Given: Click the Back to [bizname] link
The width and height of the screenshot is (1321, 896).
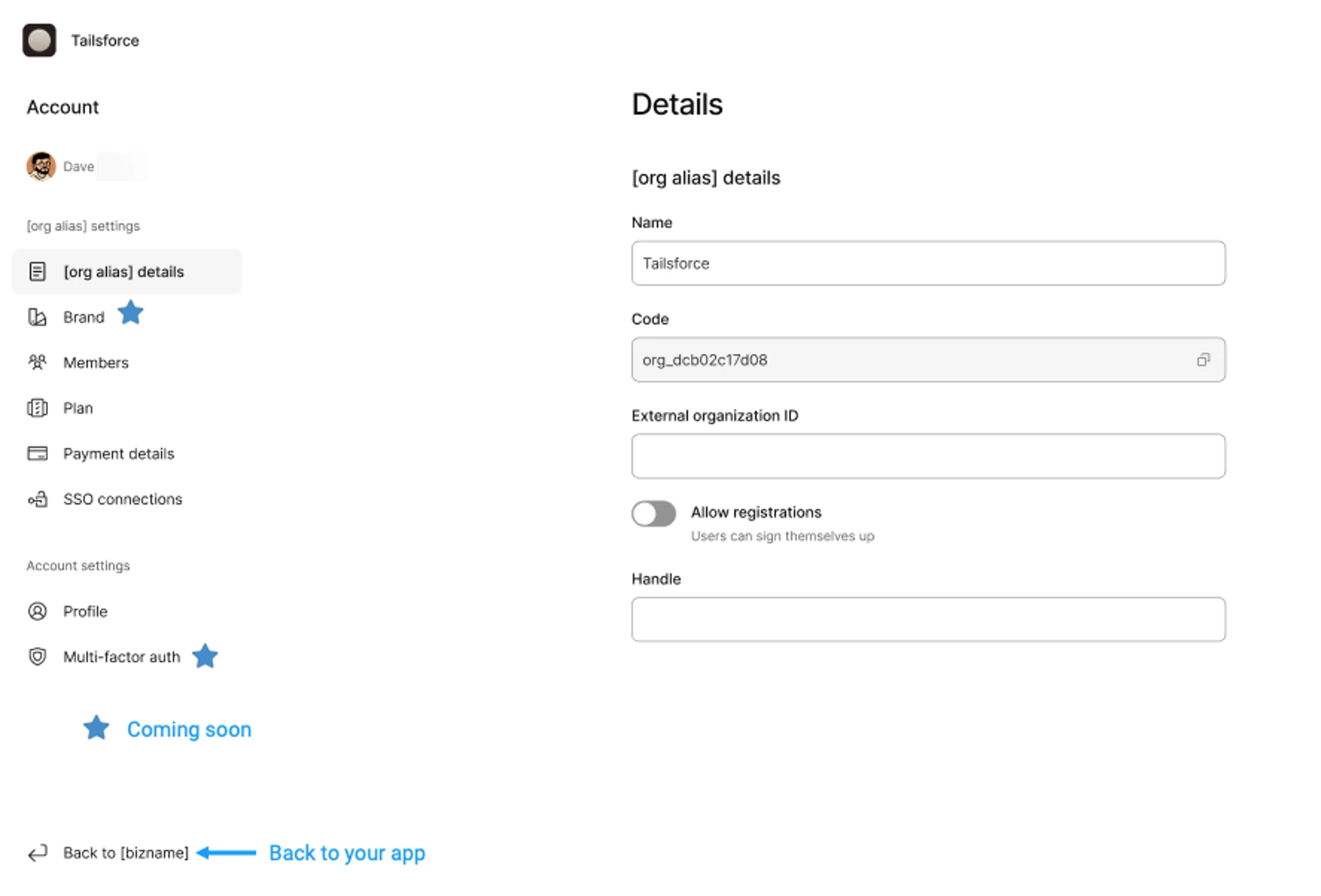Looking at the screenshot, I should (126, 853).
